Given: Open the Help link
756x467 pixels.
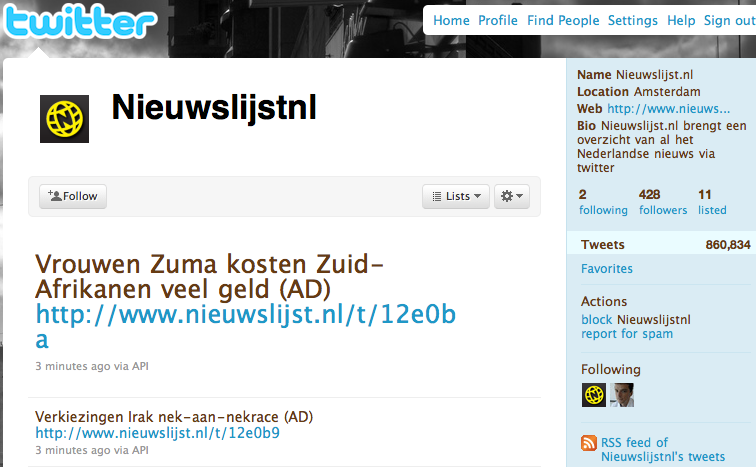Looking at the screenshot, I should click(x=681, y=20).
